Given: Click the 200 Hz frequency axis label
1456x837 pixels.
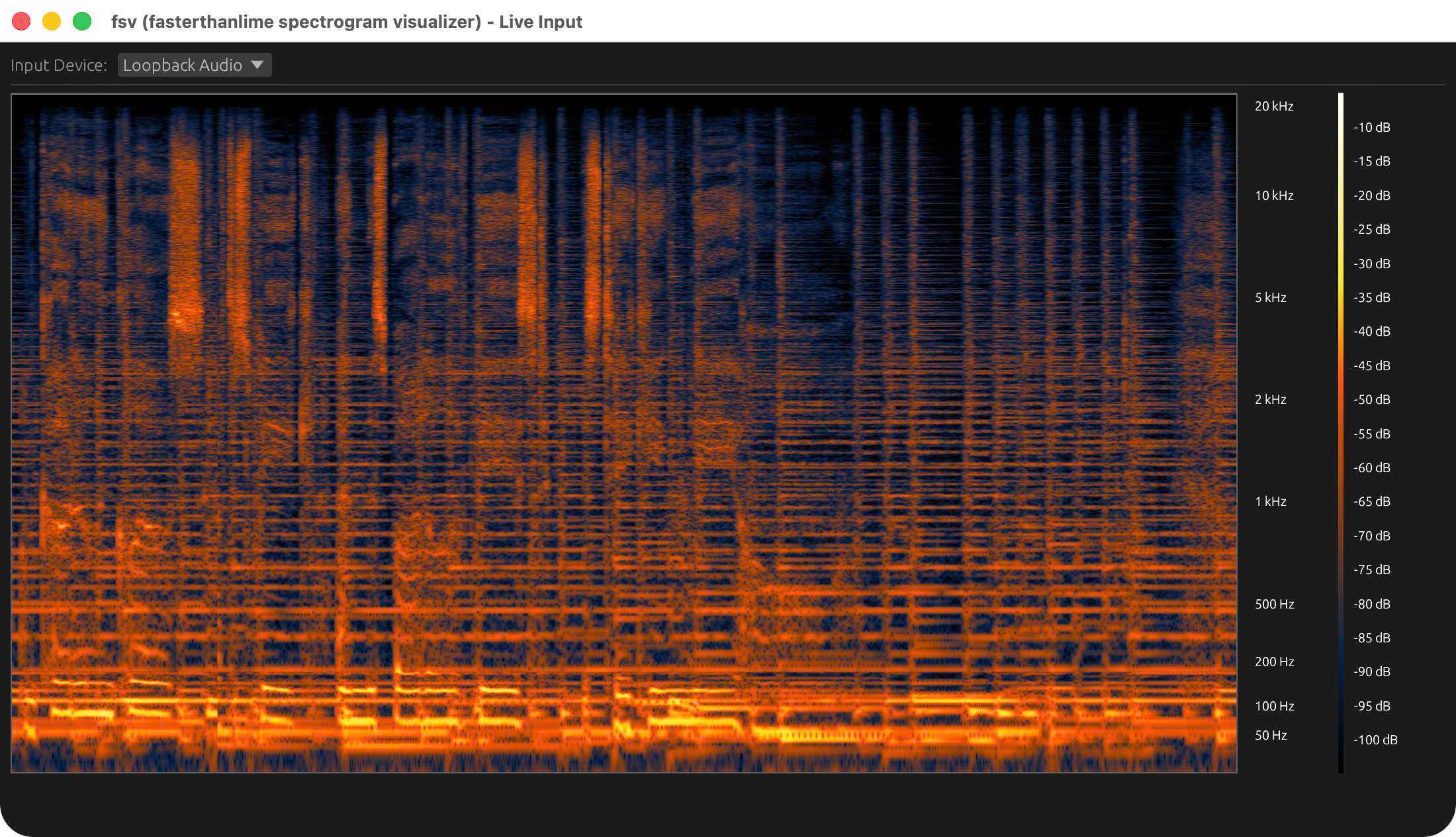Looking at the screenshot, I should 1274,662.
